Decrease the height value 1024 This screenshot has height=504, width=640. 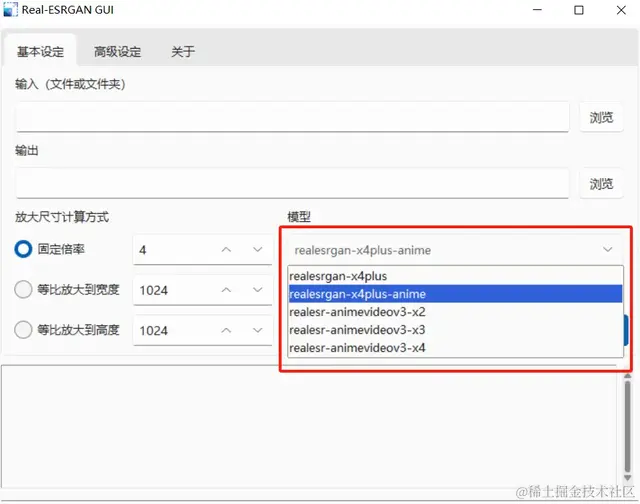click(x=258, y=330)
